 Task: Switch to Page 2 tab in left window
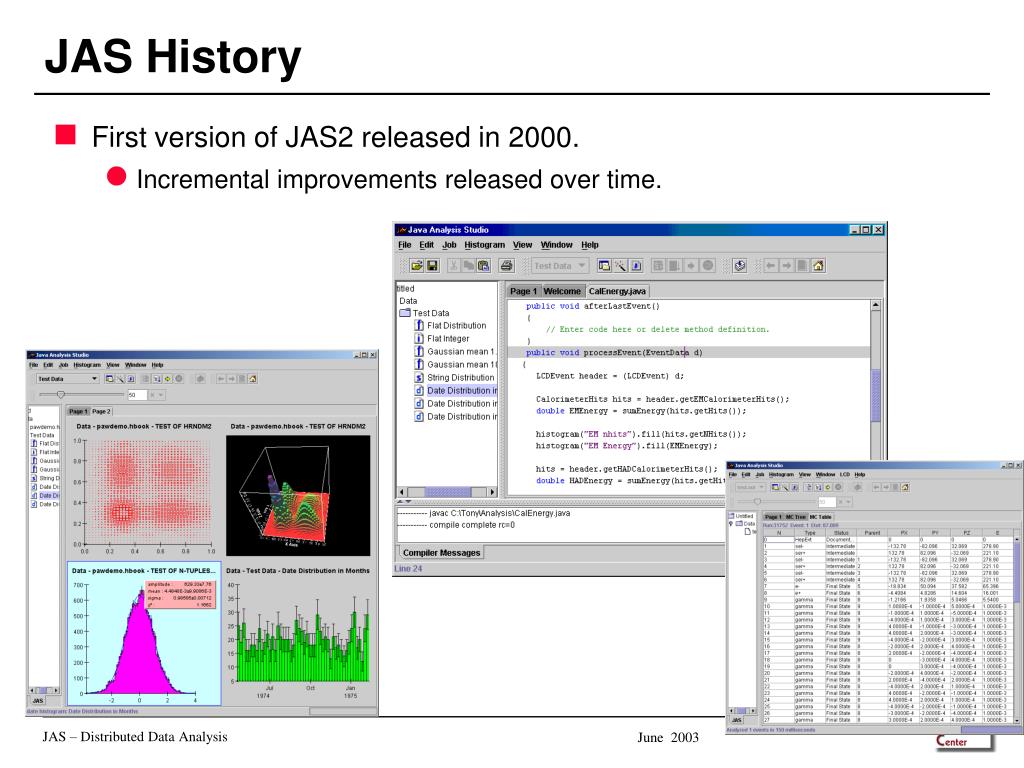coord(101,411)
